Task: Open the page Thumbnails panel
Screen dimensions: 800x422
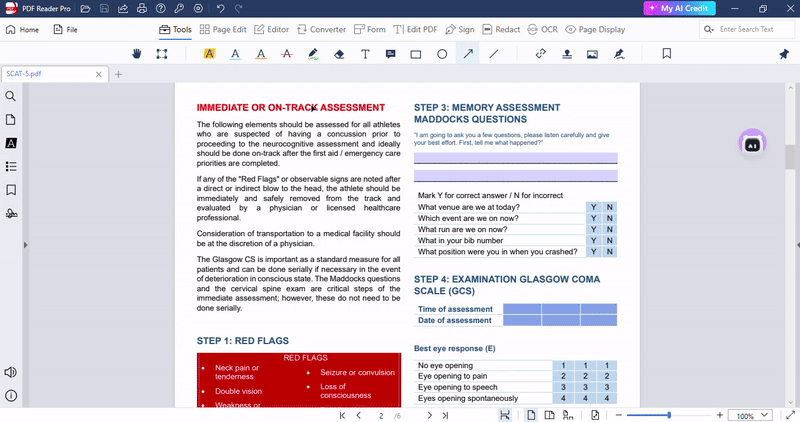Action: pyautogui.click(x=10, y=119)
